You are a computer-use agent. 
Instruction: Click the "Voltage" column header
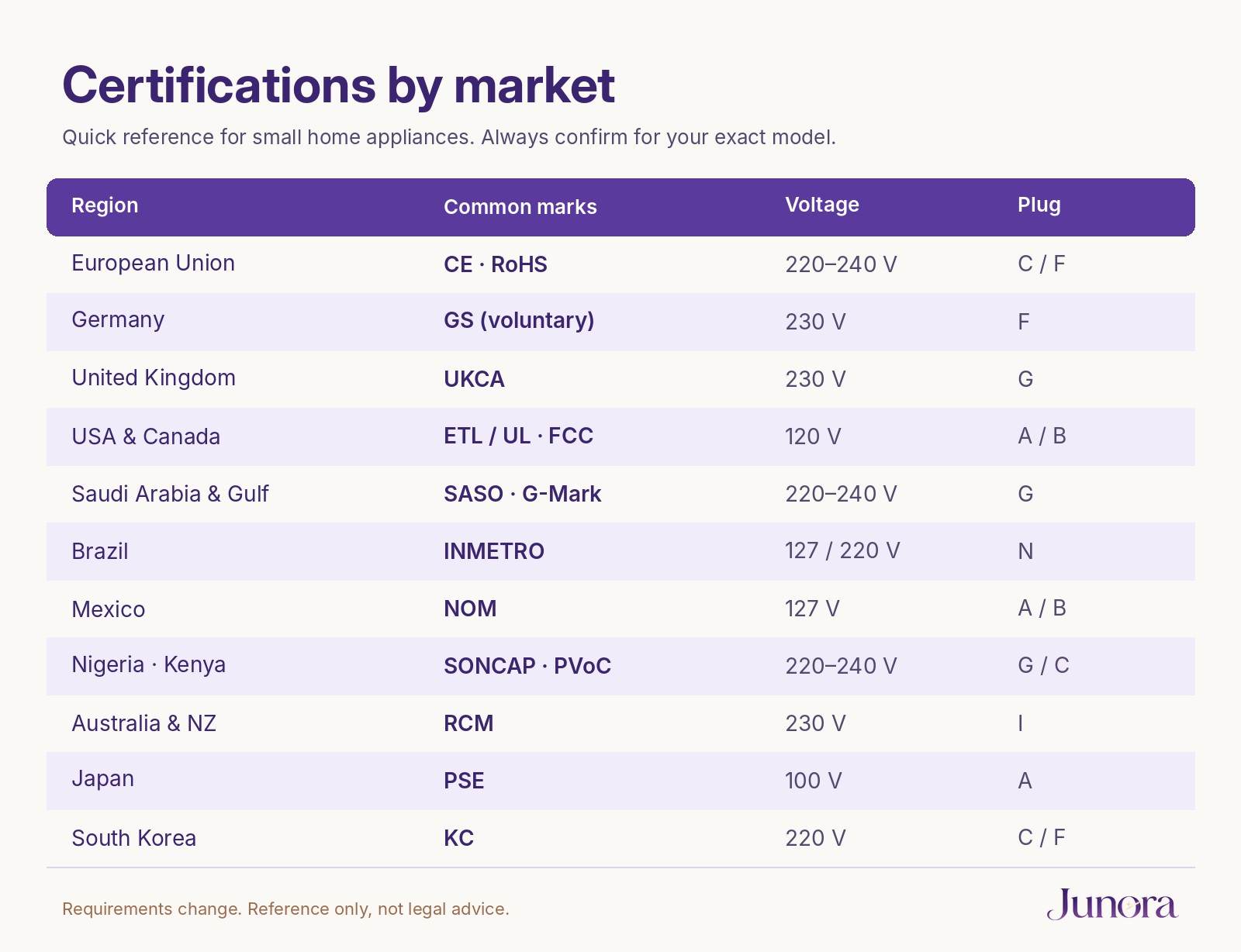tap(822, 205)
